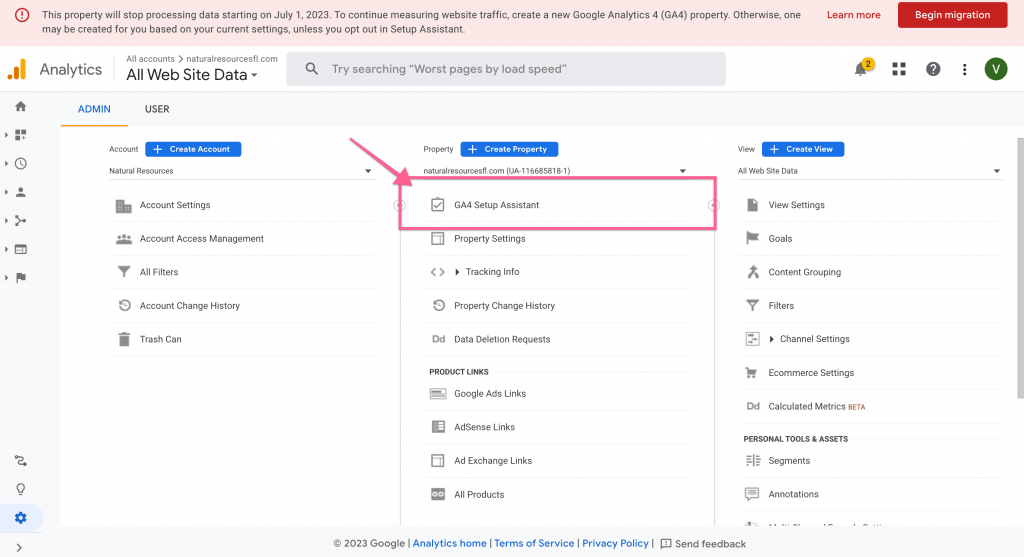
Task: Expand sidebar with bottom chevron
Action: click(19, 548)
